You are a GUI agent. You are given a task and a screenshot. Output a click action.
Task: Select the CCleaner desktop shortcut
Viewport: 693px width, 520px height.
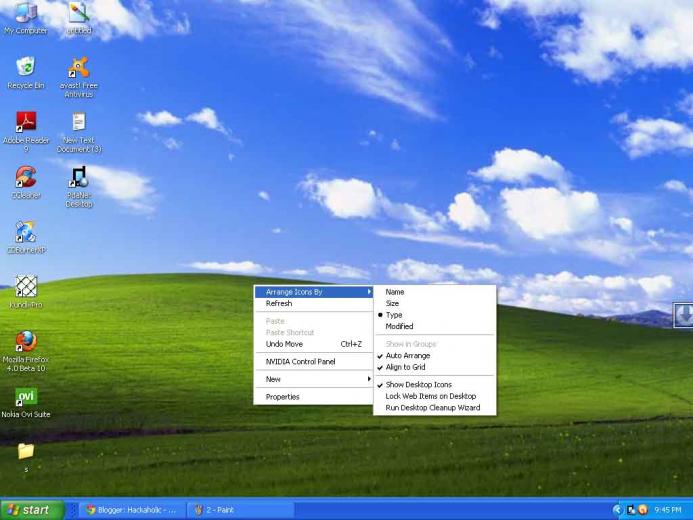pyautogui.click(x=26, y=182)
